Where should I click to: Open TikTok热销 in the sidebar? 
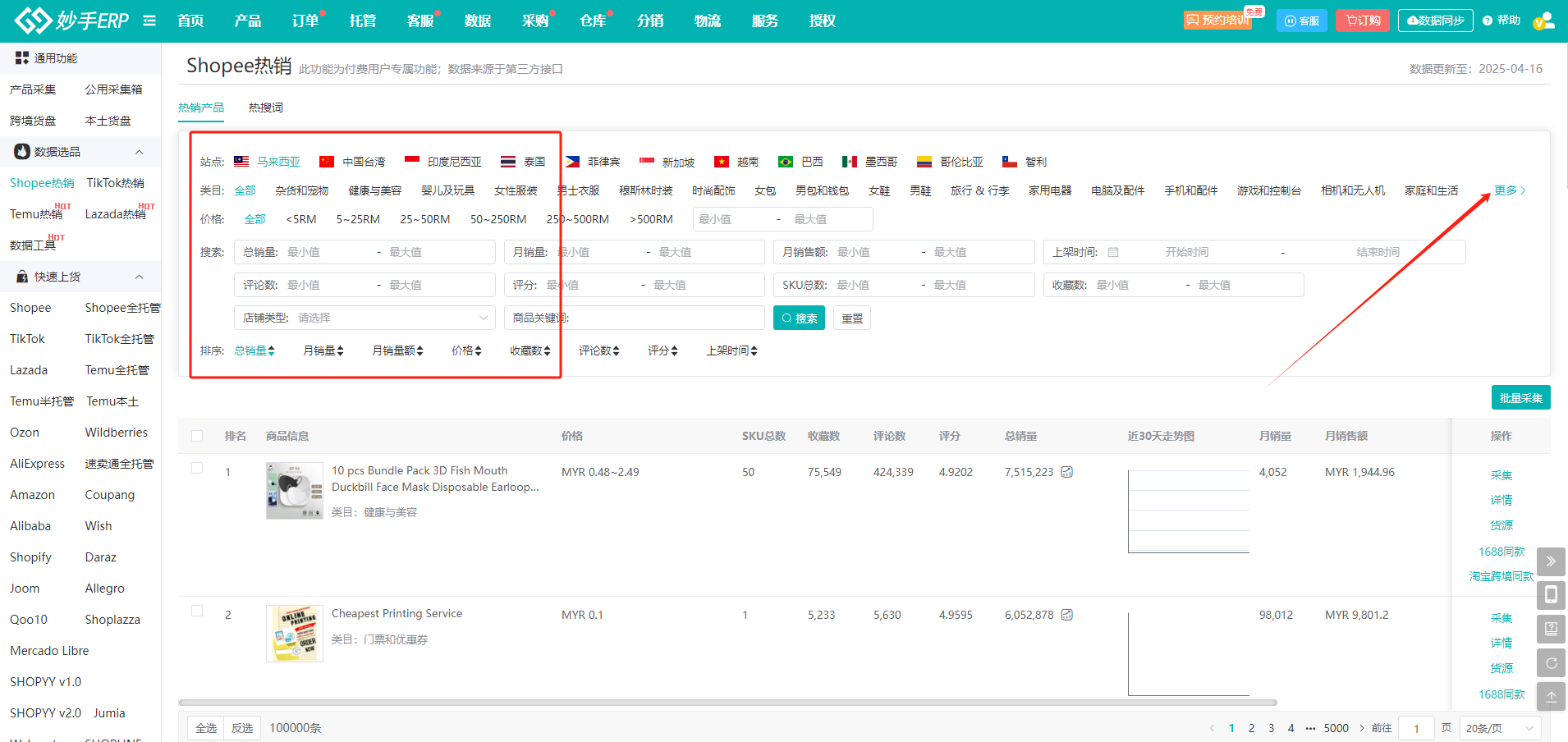[x=116, y=183]
